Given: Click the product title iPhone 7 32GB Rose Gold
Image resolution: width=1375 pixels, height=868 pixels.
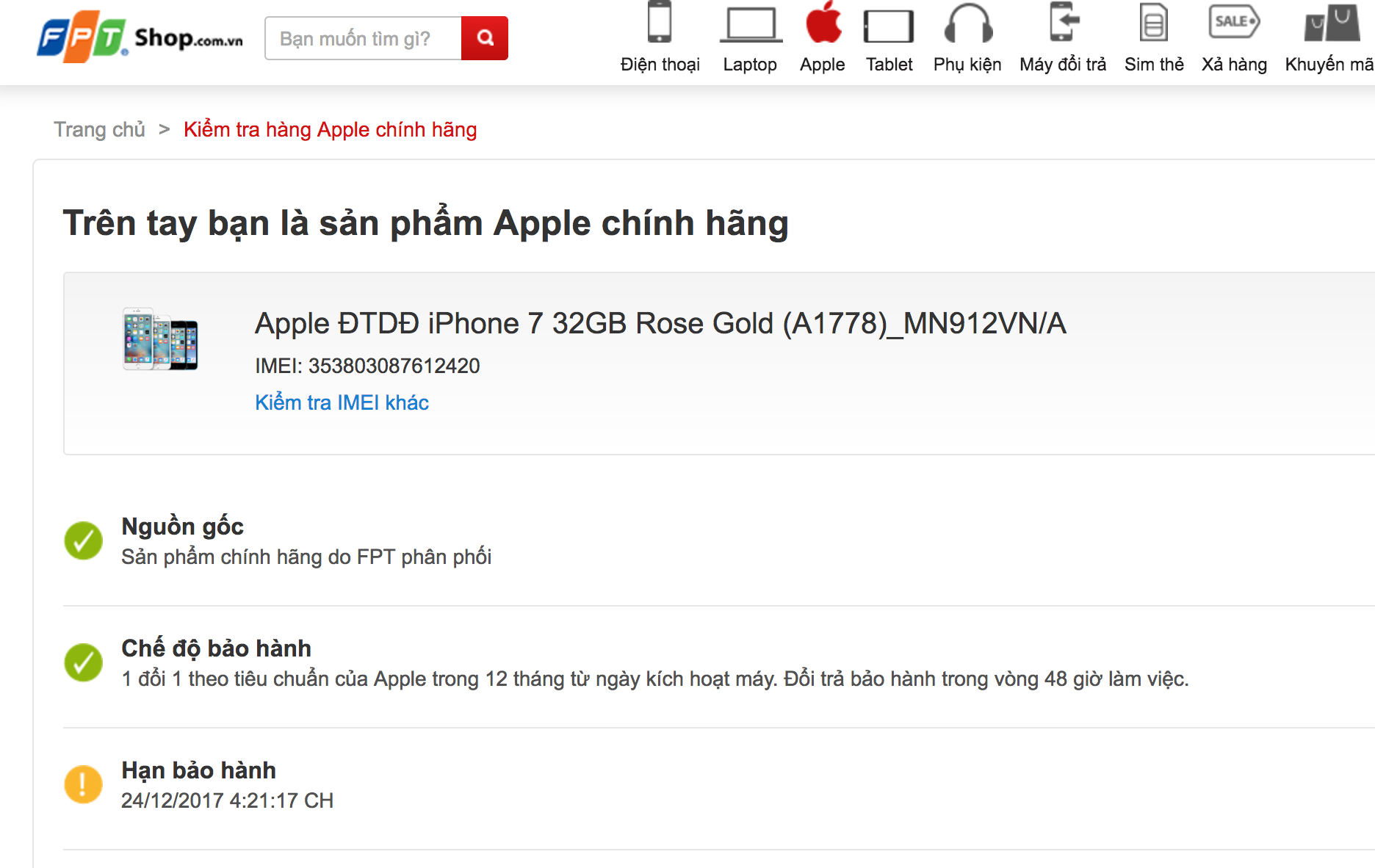Looking at the screenshot, I should point(660,323).
